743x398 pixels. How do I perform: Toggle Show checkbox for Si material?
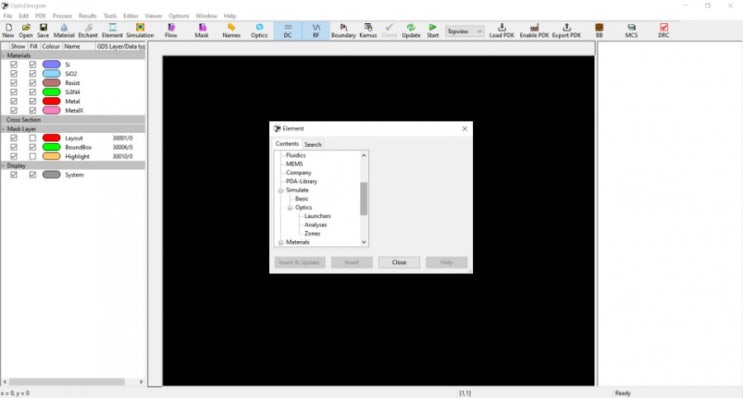pos(14,64)
